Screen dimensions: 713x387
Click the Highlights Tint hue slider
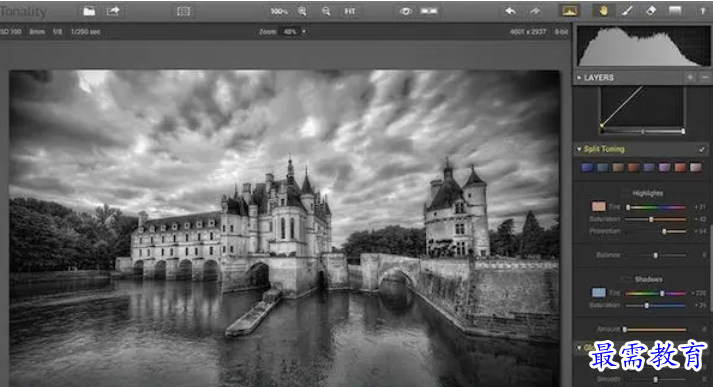657,207
